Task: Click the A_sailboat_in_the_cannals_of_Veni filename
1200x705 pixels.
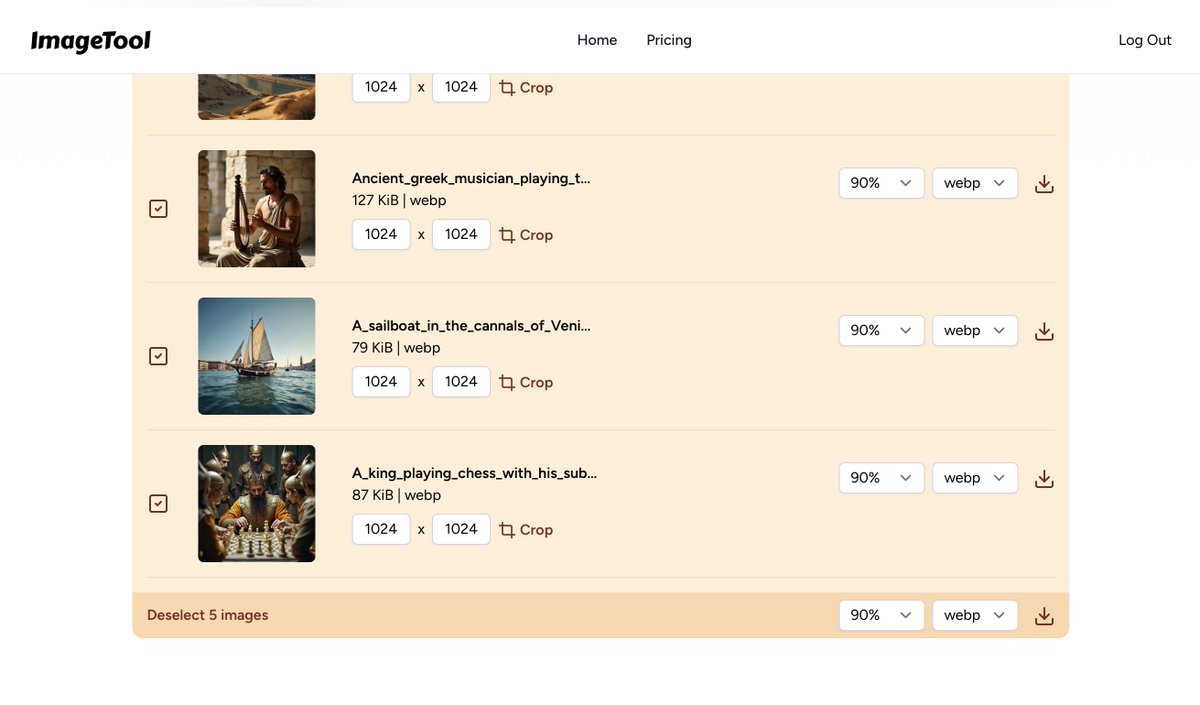Action: tap(471, 326)
